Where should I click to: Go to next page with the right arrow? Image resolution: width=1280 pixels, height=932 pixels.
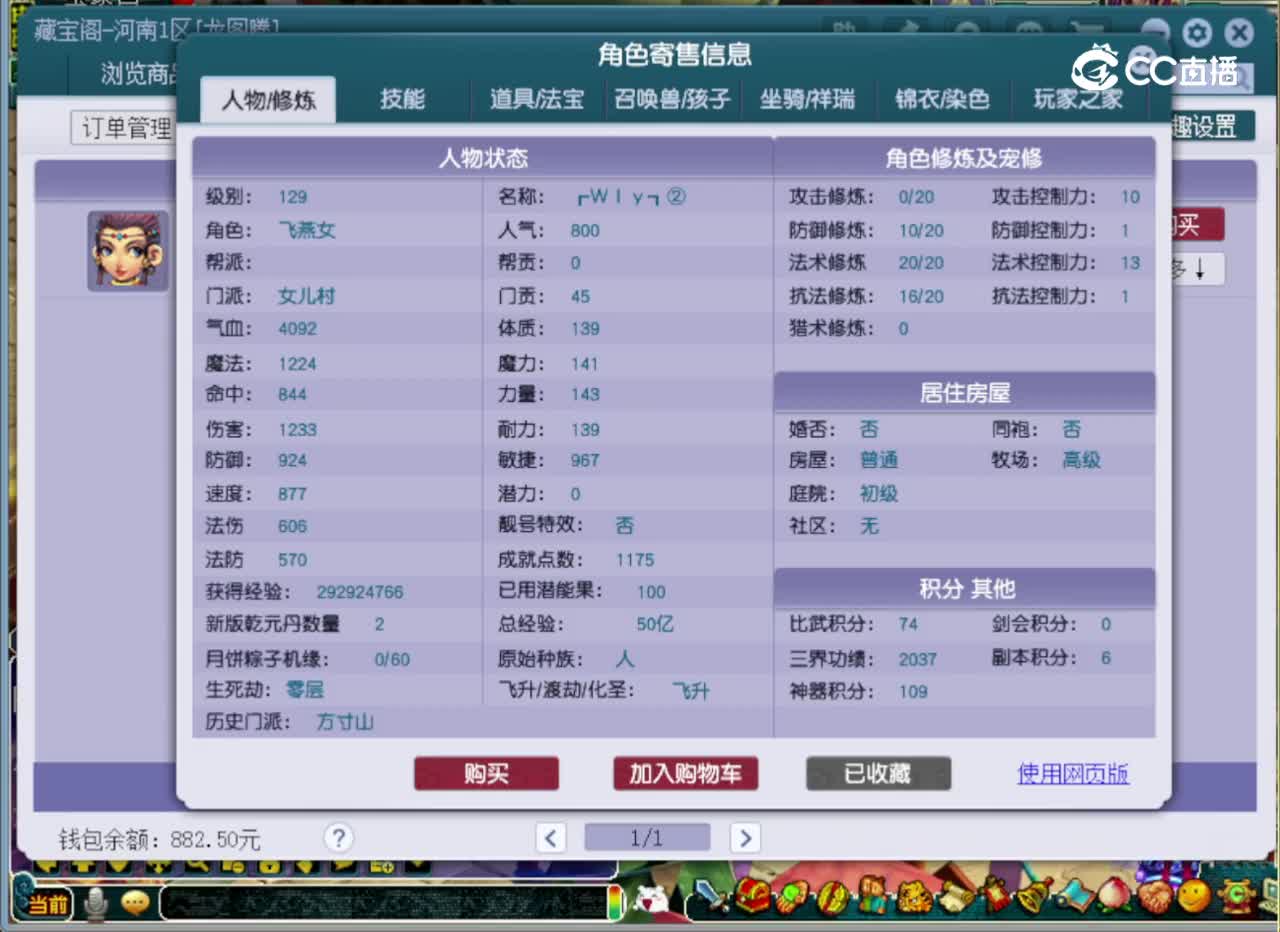pyautogui.click(x=745, y=838)
